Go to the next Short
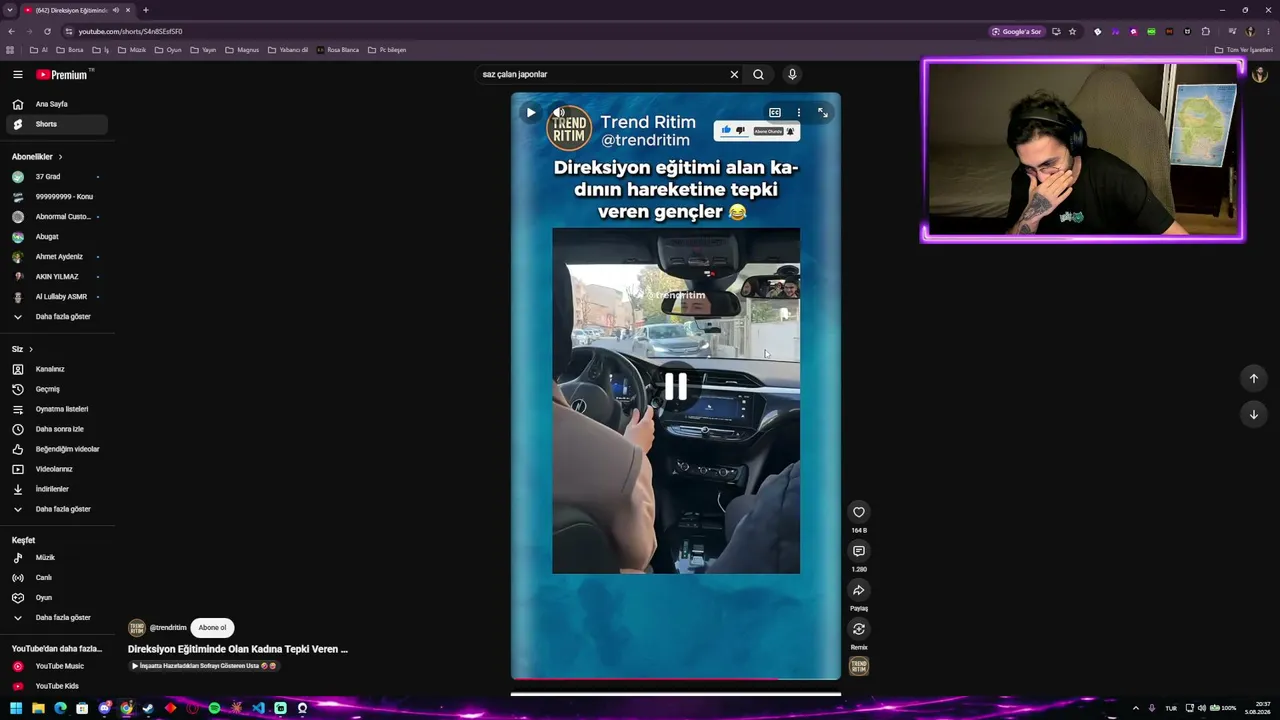This screenshot has width=1280, height=720. (1254, 414)
